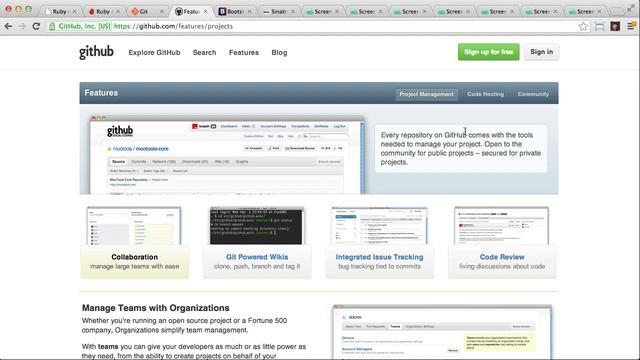Click the Git Powered Wikis terminal thumbnail
Image resolution: width=640 pixels, height=360 pixels.
[x=257, y=226]
